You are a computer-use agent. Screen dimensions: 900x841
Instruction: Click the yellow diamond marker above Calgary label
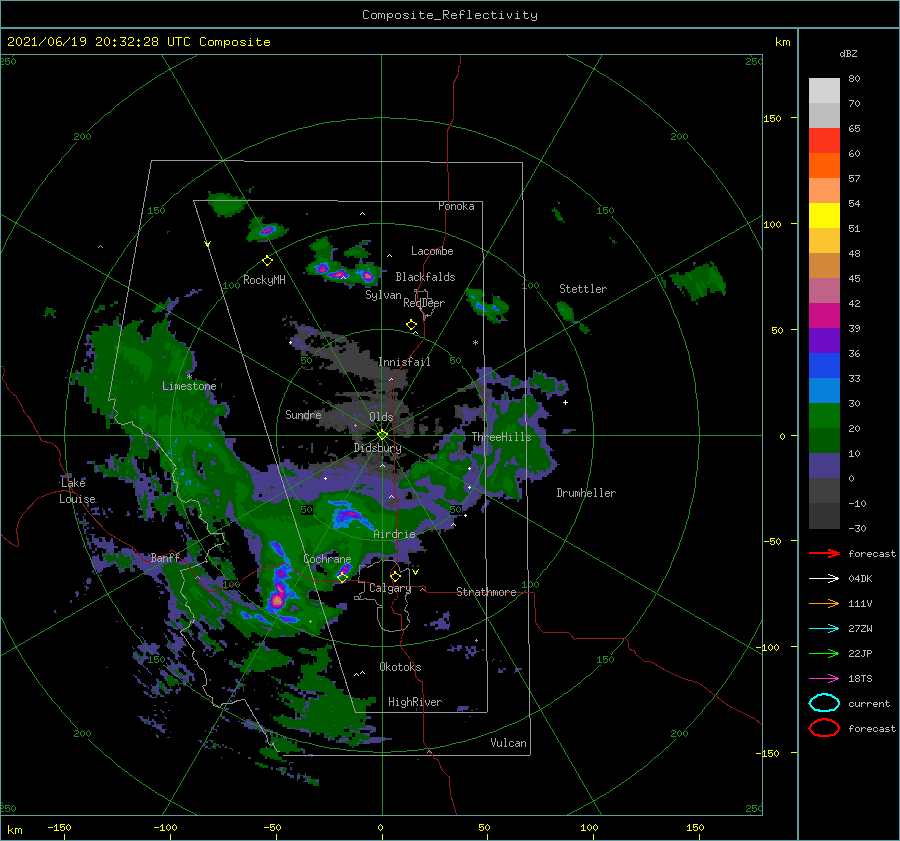tap(395, 576)
